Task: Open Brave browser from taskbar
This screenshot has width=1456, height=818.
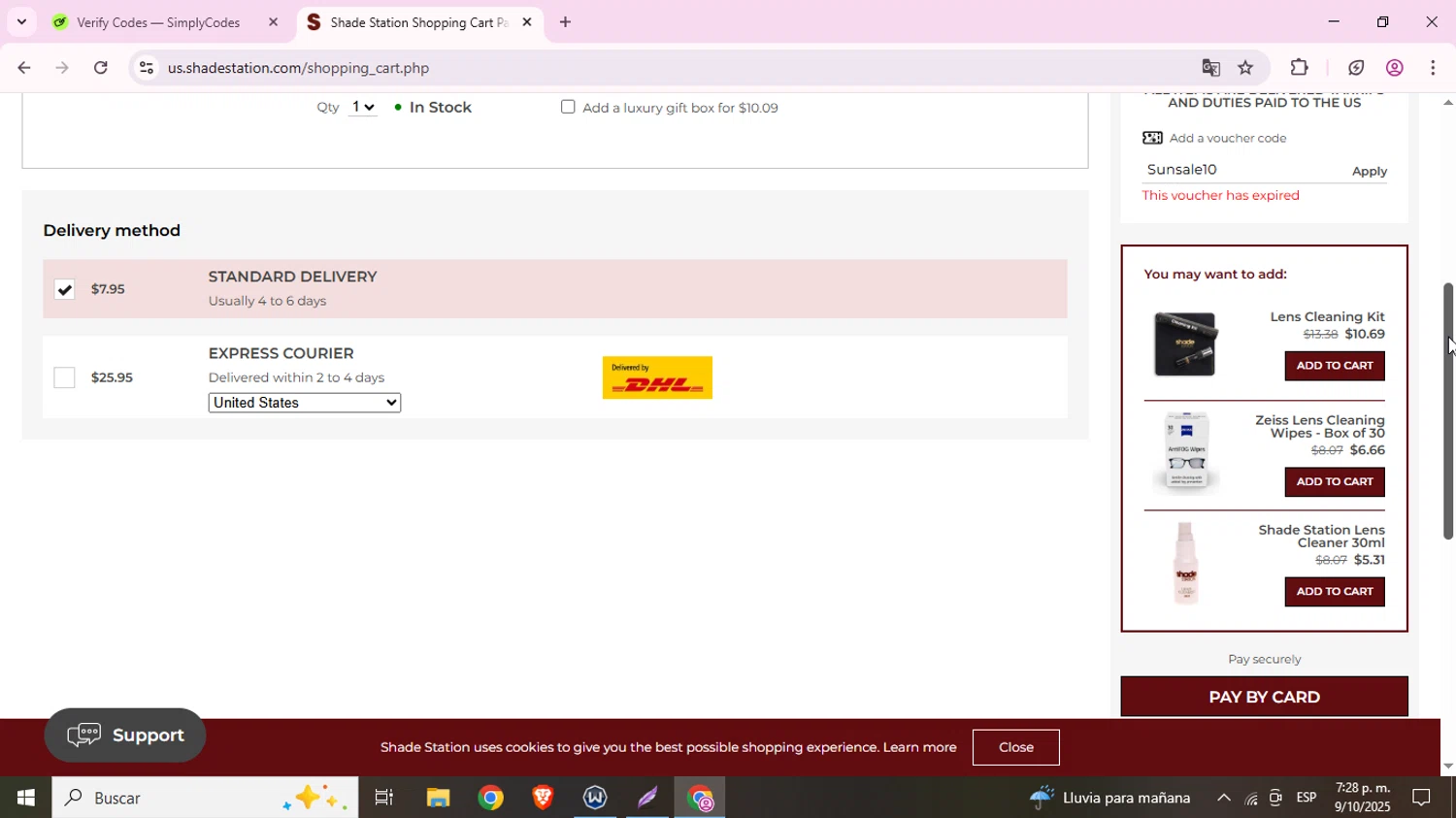Action: click(x=543, y=798)
